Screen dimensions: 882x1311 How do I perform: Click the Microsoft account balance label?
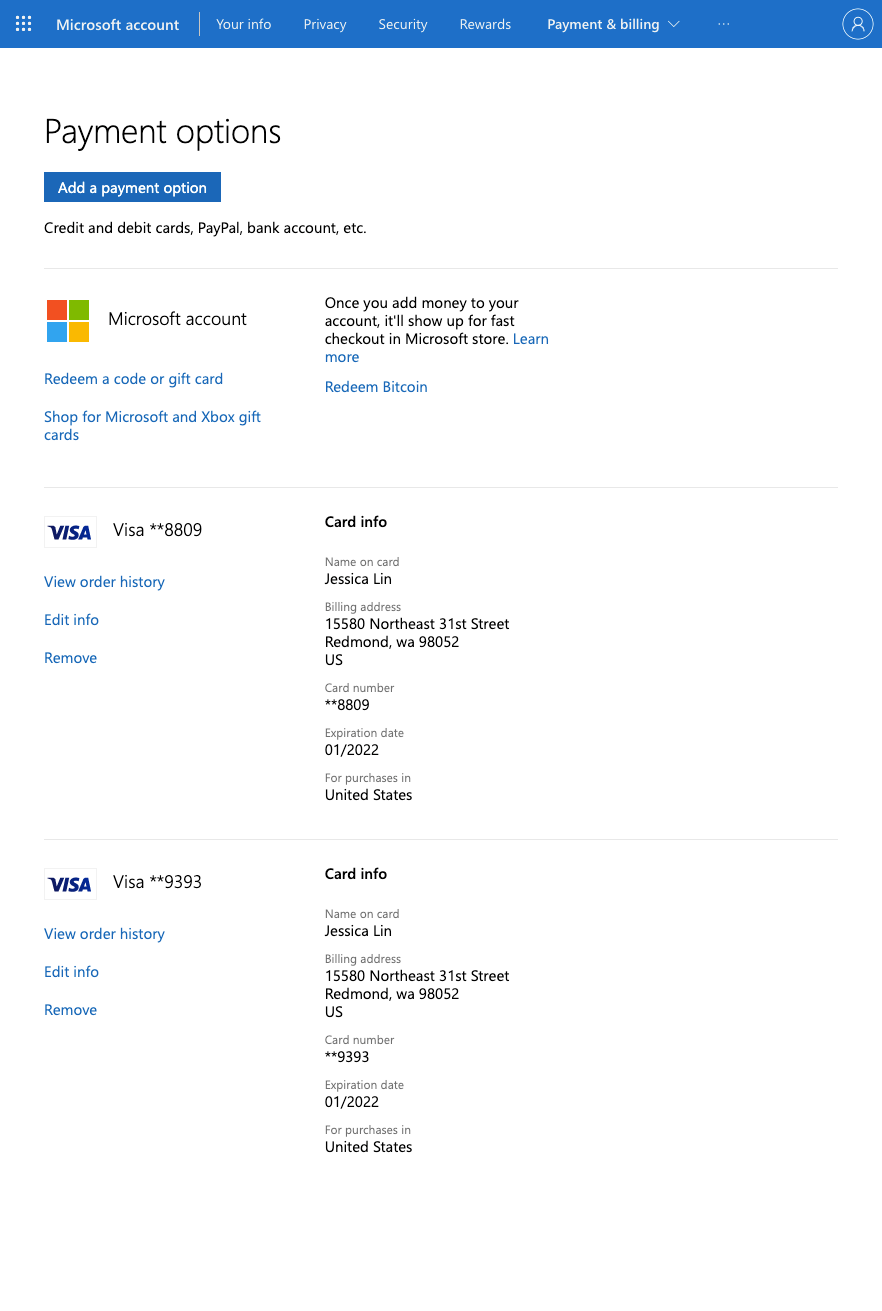click(x=177, y=319)
